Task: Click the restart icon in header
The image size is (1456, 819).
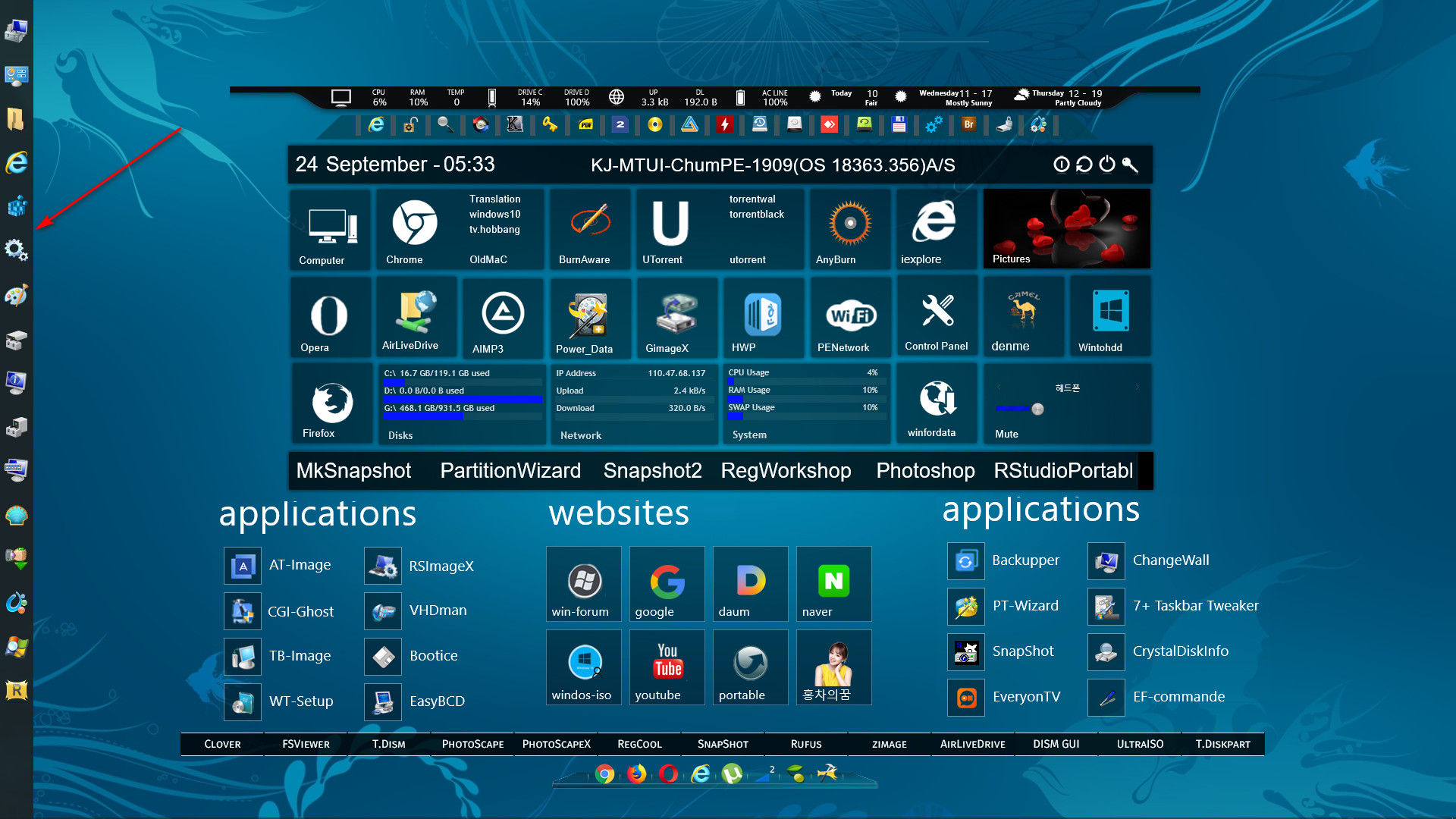Action: click(1084, 164)
